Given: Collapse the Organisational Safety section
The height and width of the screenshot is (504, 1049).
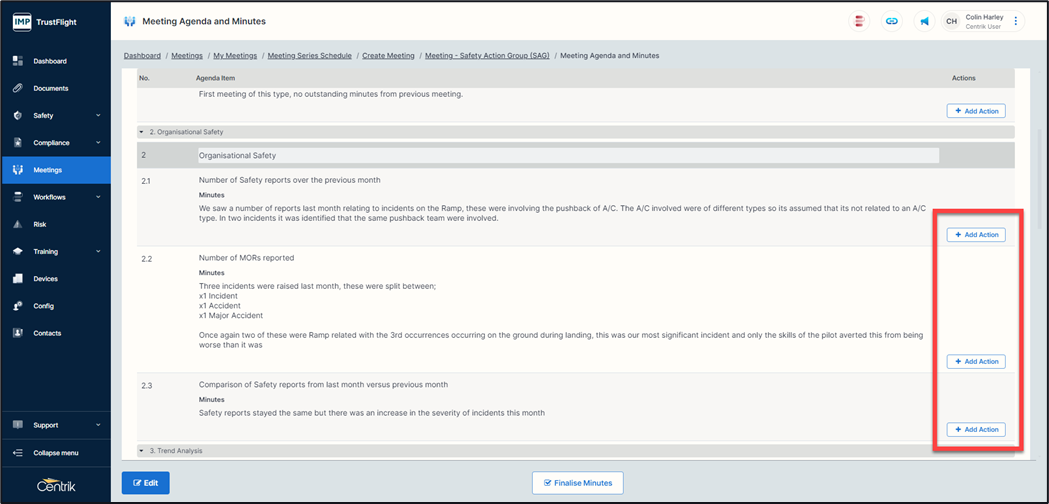Looking at the screenshot, I should [141, 132].
